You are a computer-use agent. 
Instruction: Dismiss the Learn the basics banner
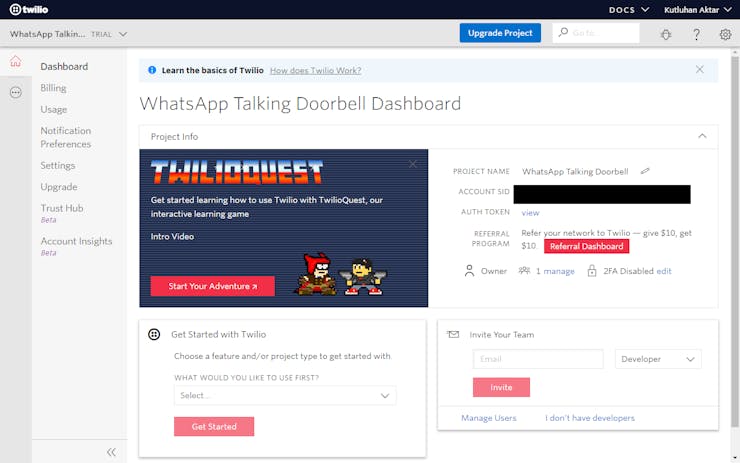(x=699, y=69)
